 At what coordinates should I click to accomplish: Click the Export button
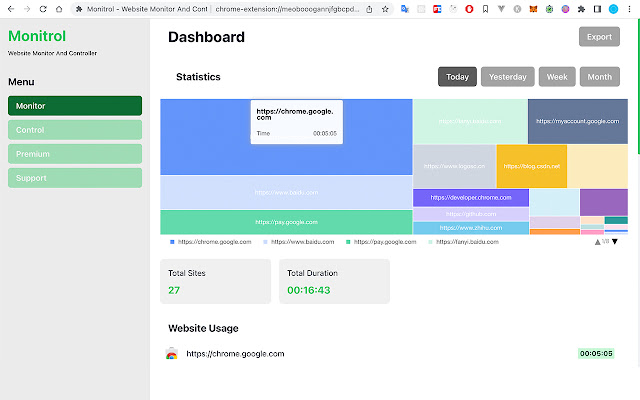pyautogui.click(x=599, y=37)
